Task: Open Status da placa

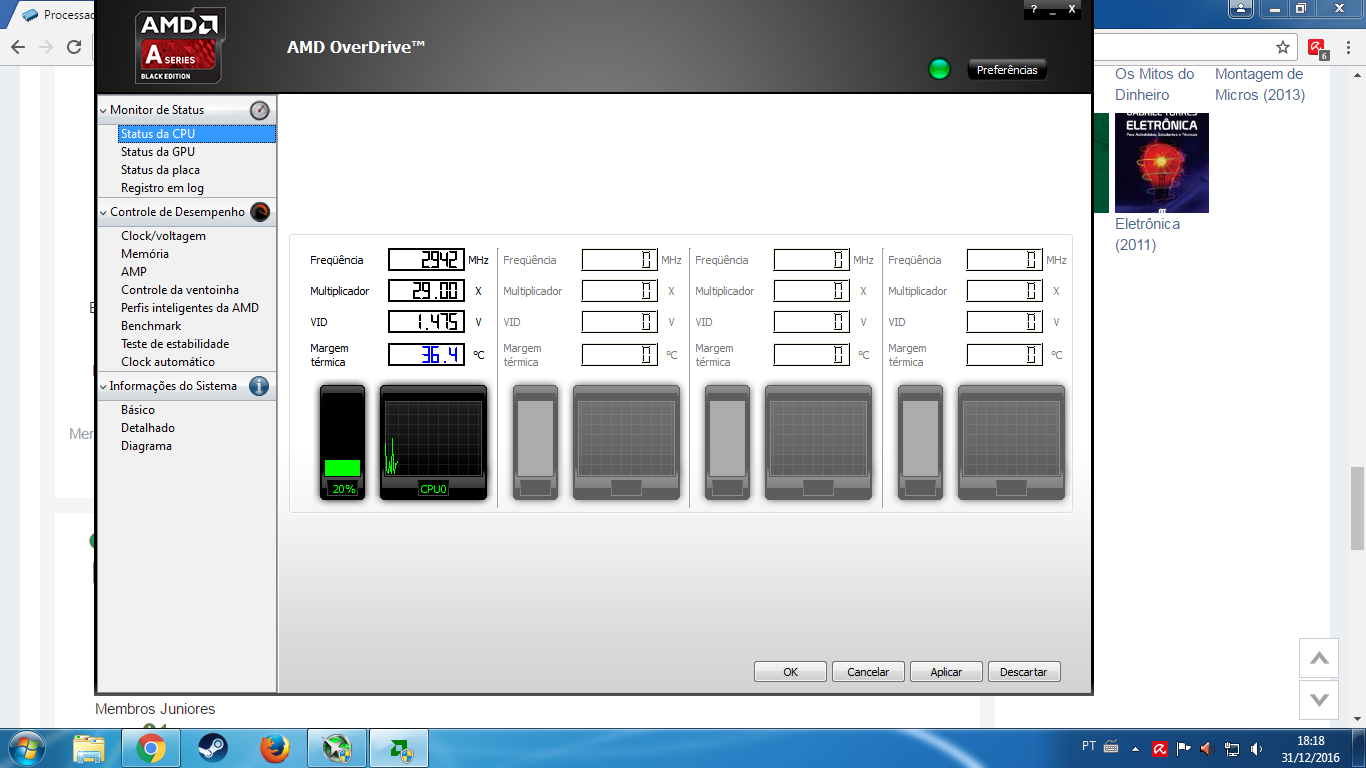Action: tap(160, 170)
